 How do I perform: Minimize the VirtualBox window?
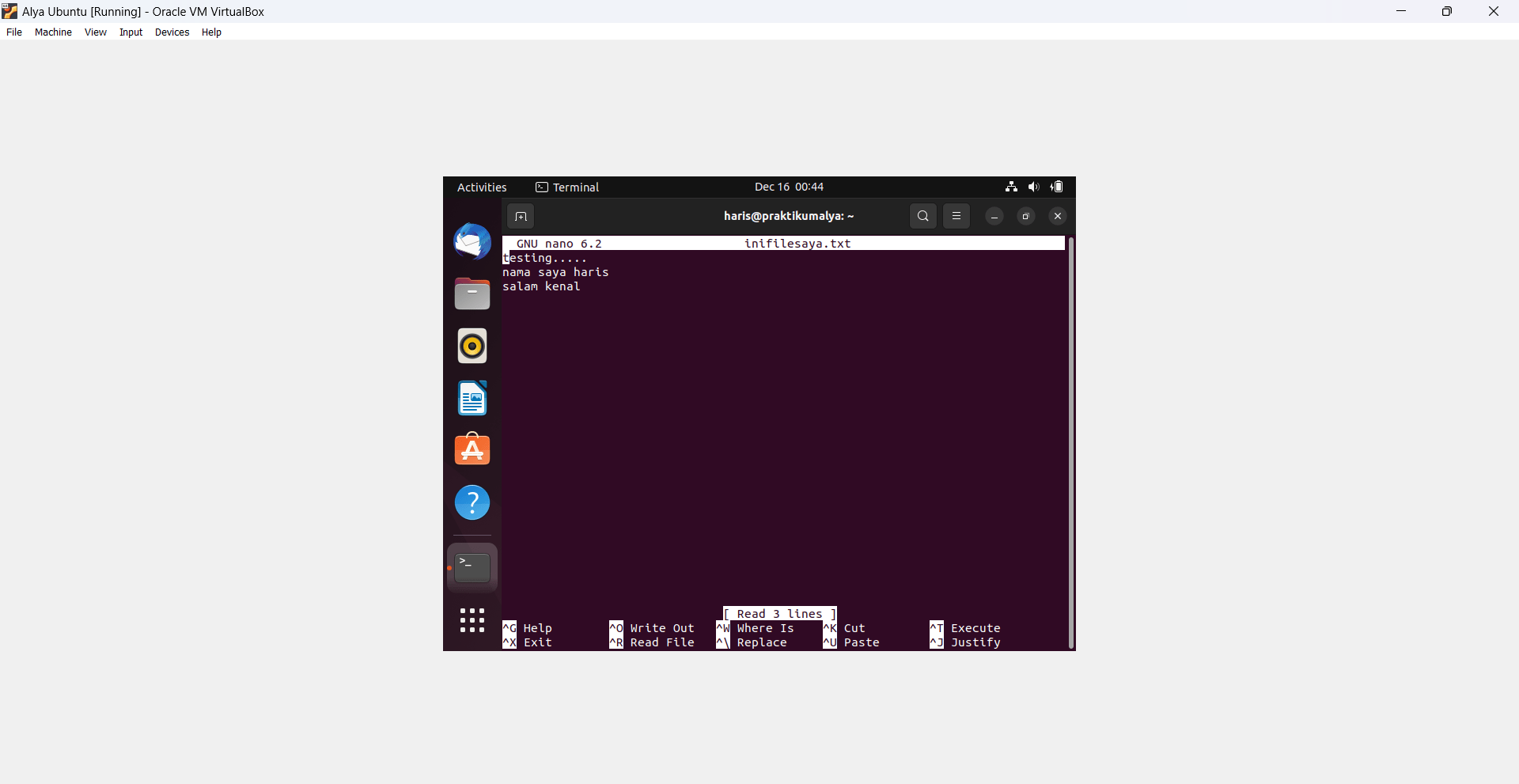click(x=1401, y=11)
